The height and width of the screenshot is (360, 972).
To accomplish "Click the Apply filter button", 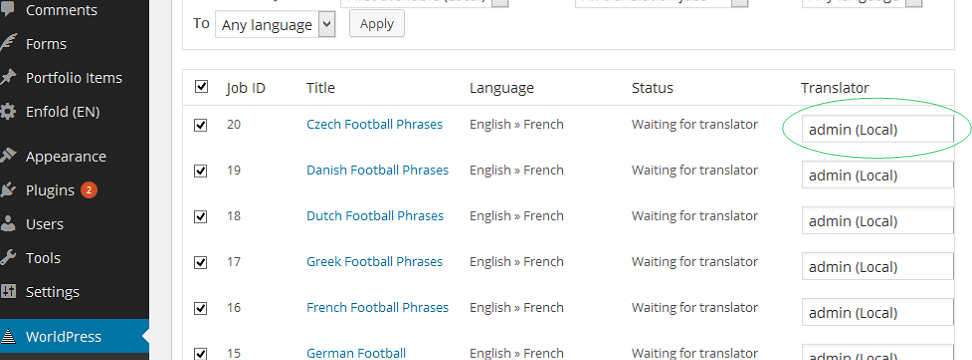I will pyautogui.click(x=377, y=24).
